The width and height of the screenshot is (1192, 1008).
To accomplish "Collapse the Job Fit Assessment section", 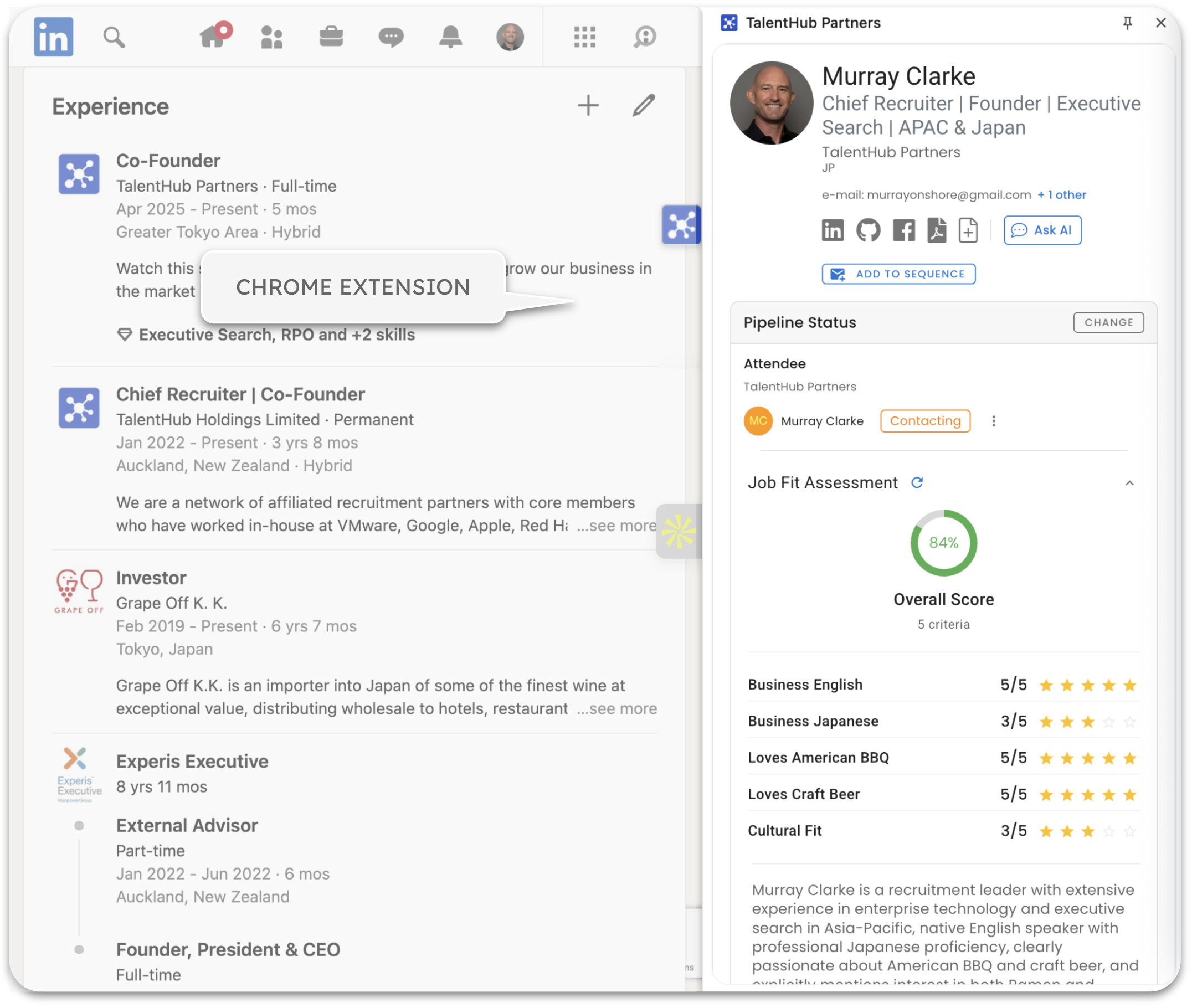I will (x=1130, y=484).
